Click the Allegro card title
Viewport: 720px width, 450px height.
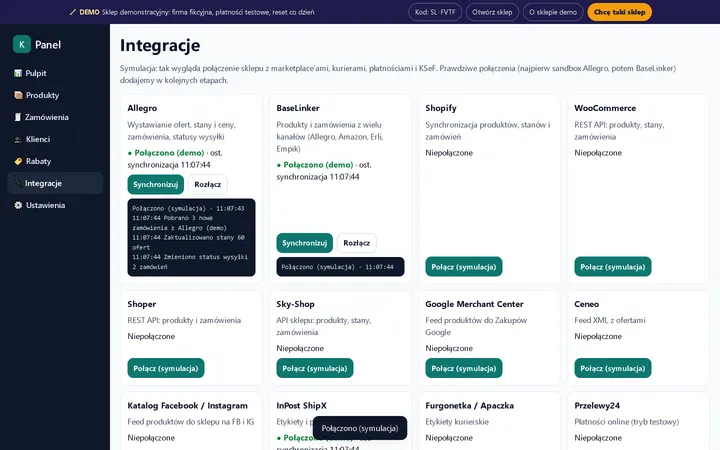(142, 108)
